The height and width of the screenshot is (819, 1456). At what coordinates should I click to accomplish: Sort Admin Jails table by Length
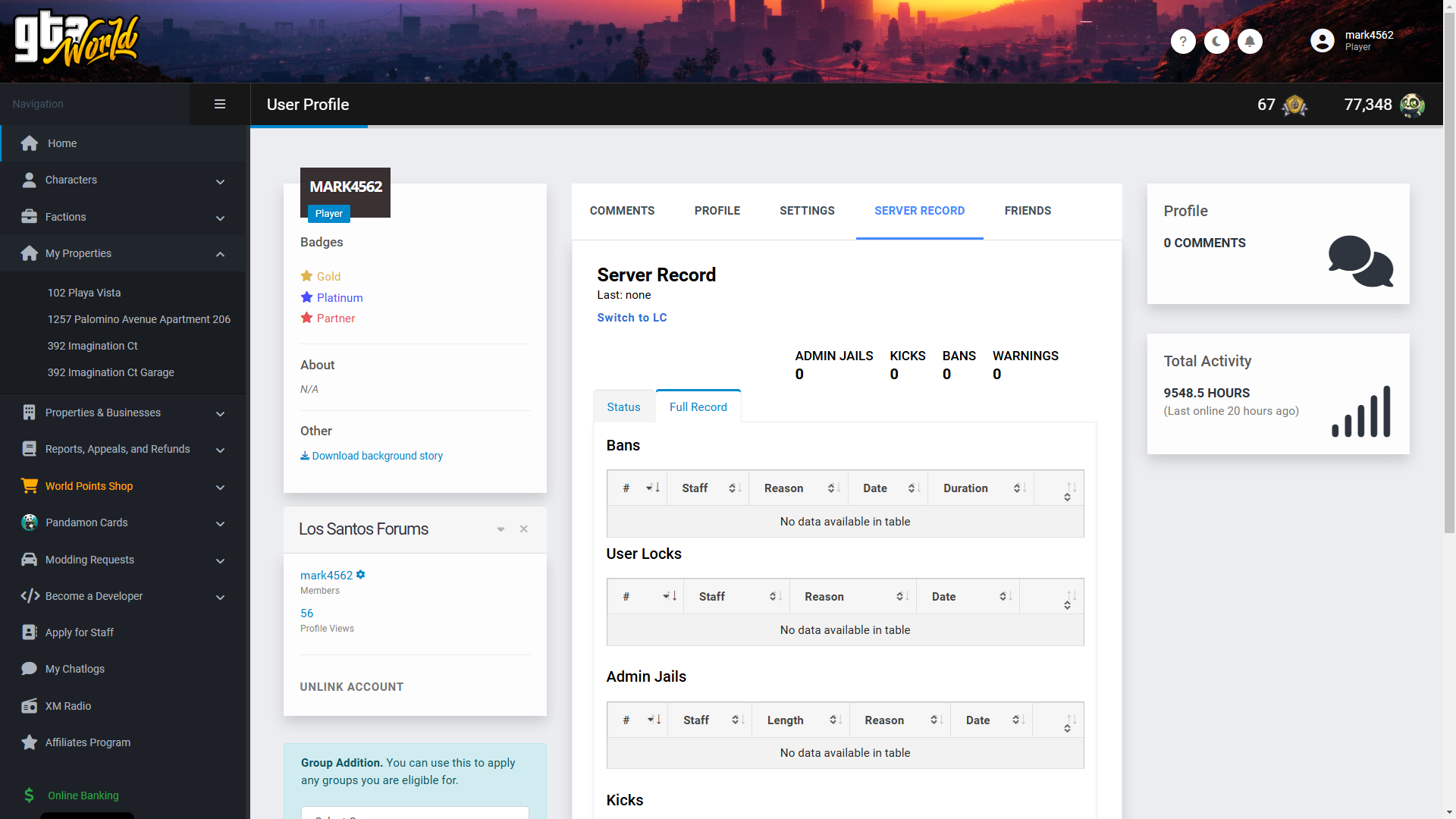[800, 720]
